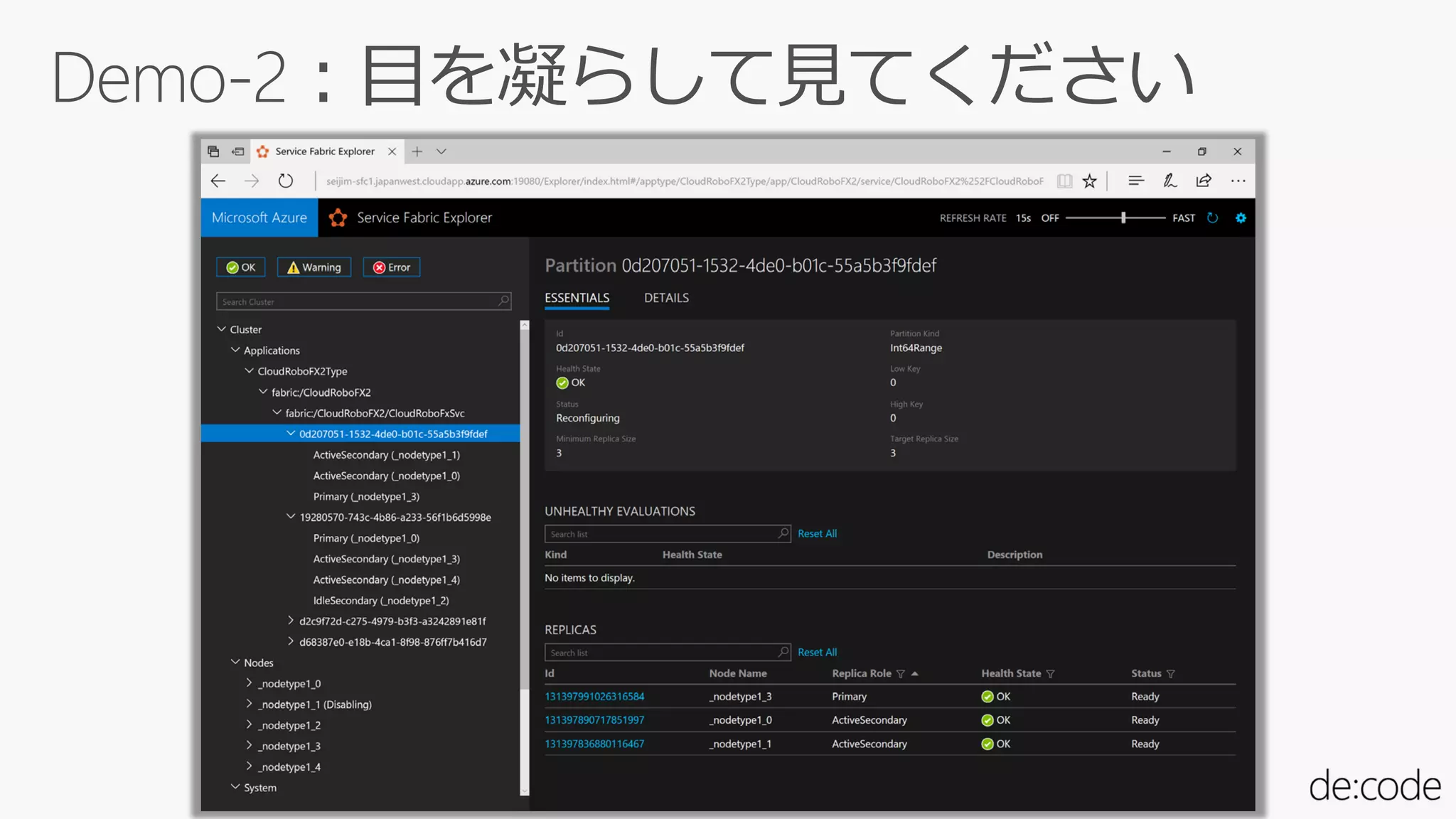Add page to favorites with star icon
The image size is (1456, 819).
1089,181
